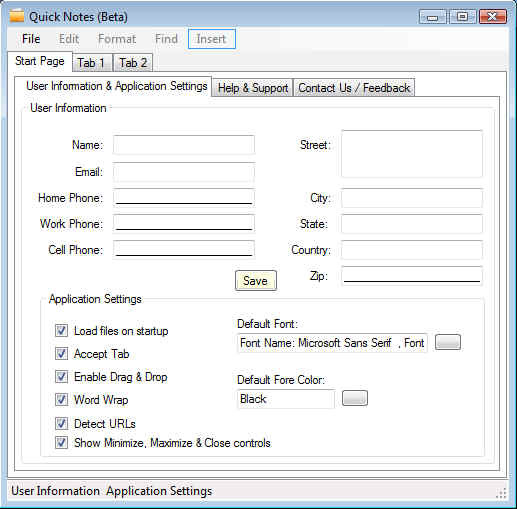517x509 pixels.
Task: Toggle the Accept Tab checkbox
Action: [x=61, y=354]
